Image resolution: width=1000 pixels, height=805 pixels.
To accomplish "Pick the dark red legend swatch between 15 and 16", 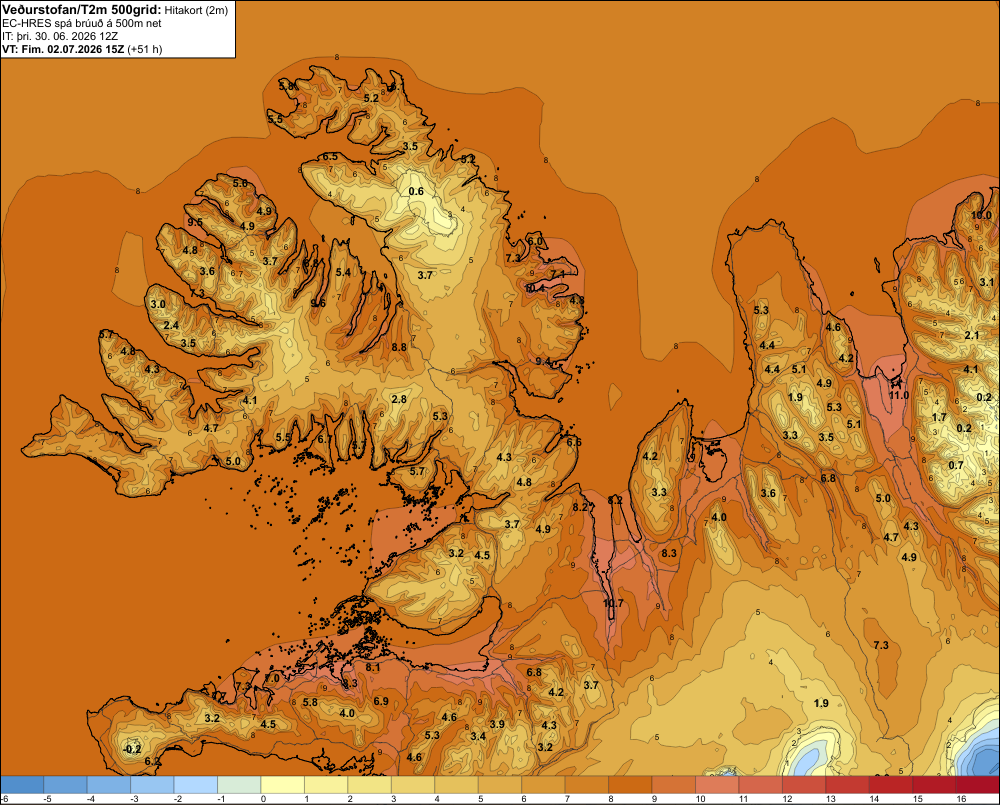I will pos(934,785).
